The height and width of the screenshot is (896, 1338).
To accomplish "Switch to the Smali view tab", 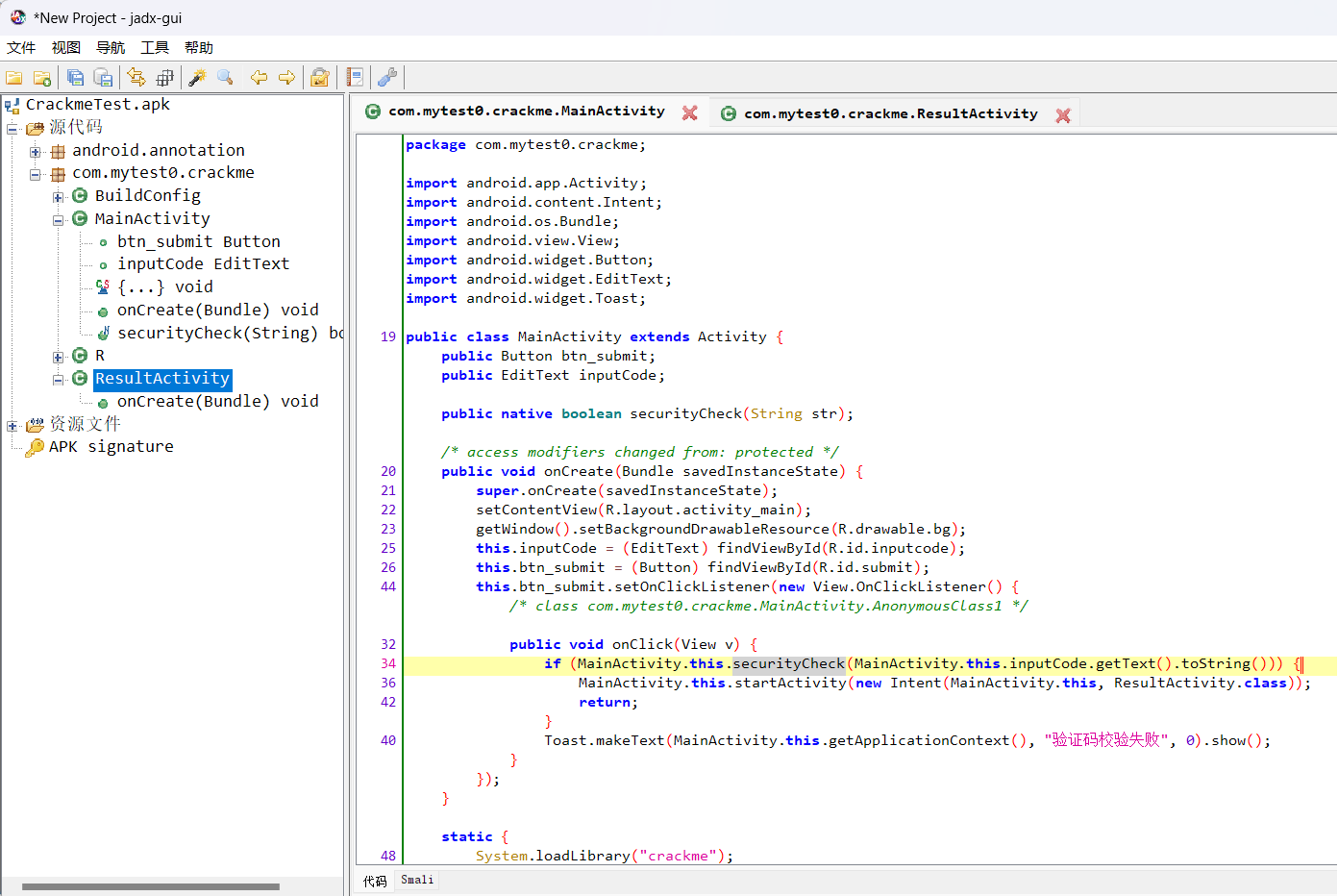I will point(417,880).
